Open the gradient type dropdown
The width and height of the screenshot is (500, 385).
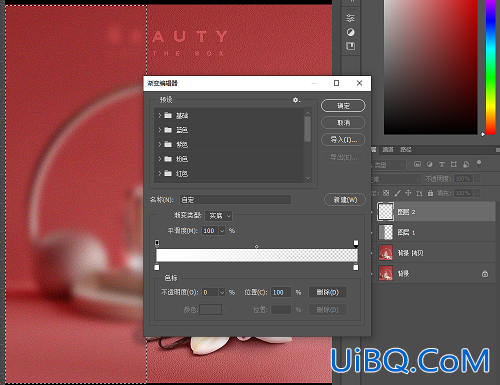(219, 216)
